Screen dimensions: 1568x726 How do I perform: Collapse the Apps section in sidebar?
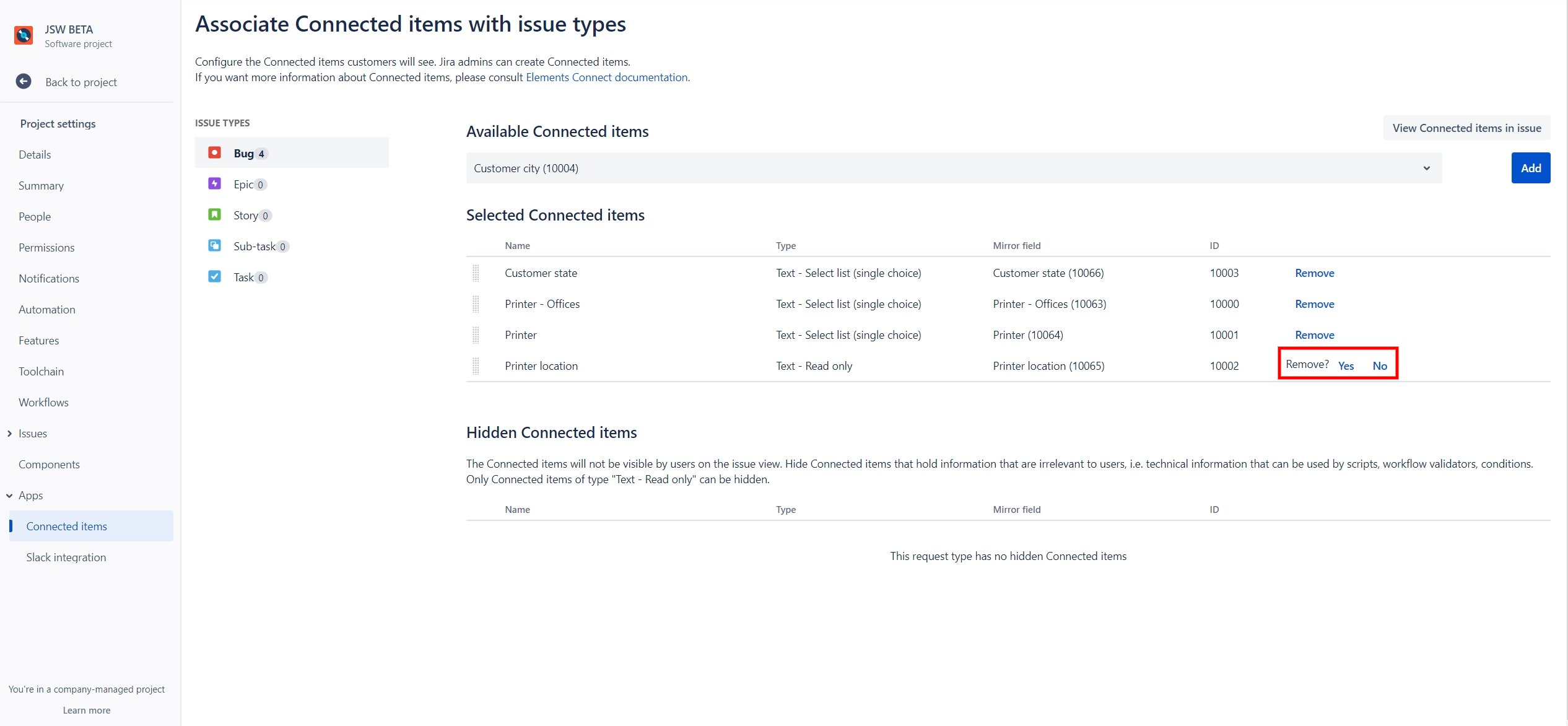pos(9,496)
